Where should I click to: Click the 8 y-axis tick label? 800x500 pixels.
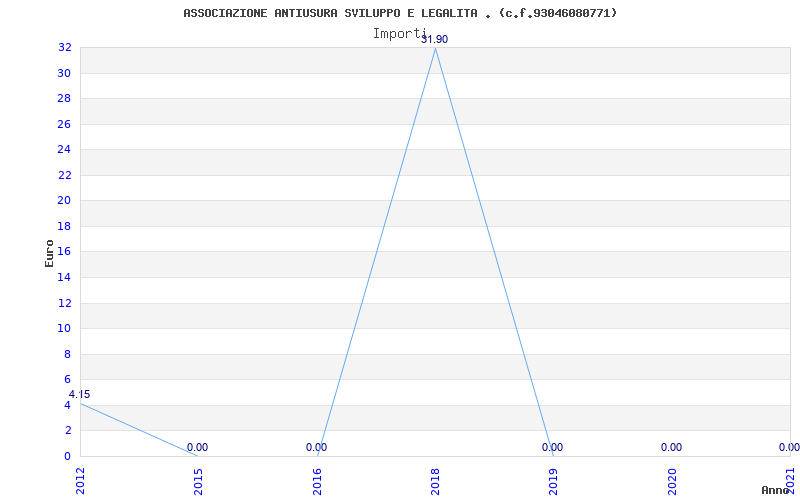[67, 354]
